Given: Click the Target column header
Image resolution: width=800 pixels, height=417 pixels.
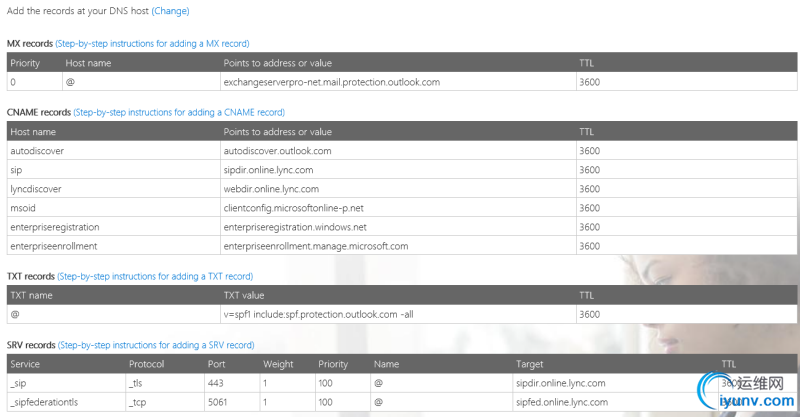Looking at the screenshot, I should [x=530, y=364].
